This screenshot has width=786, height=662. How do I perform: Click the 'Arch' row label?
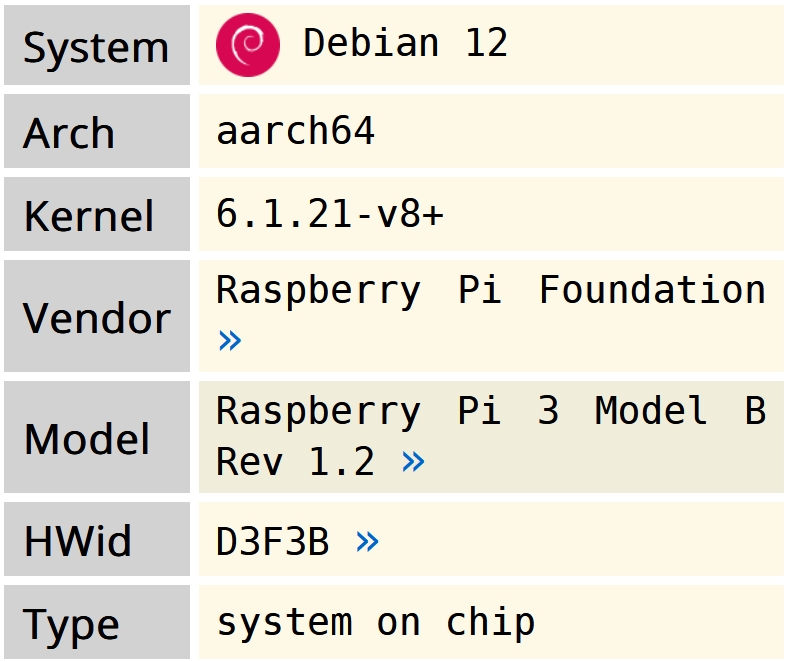tap(69, 133)
